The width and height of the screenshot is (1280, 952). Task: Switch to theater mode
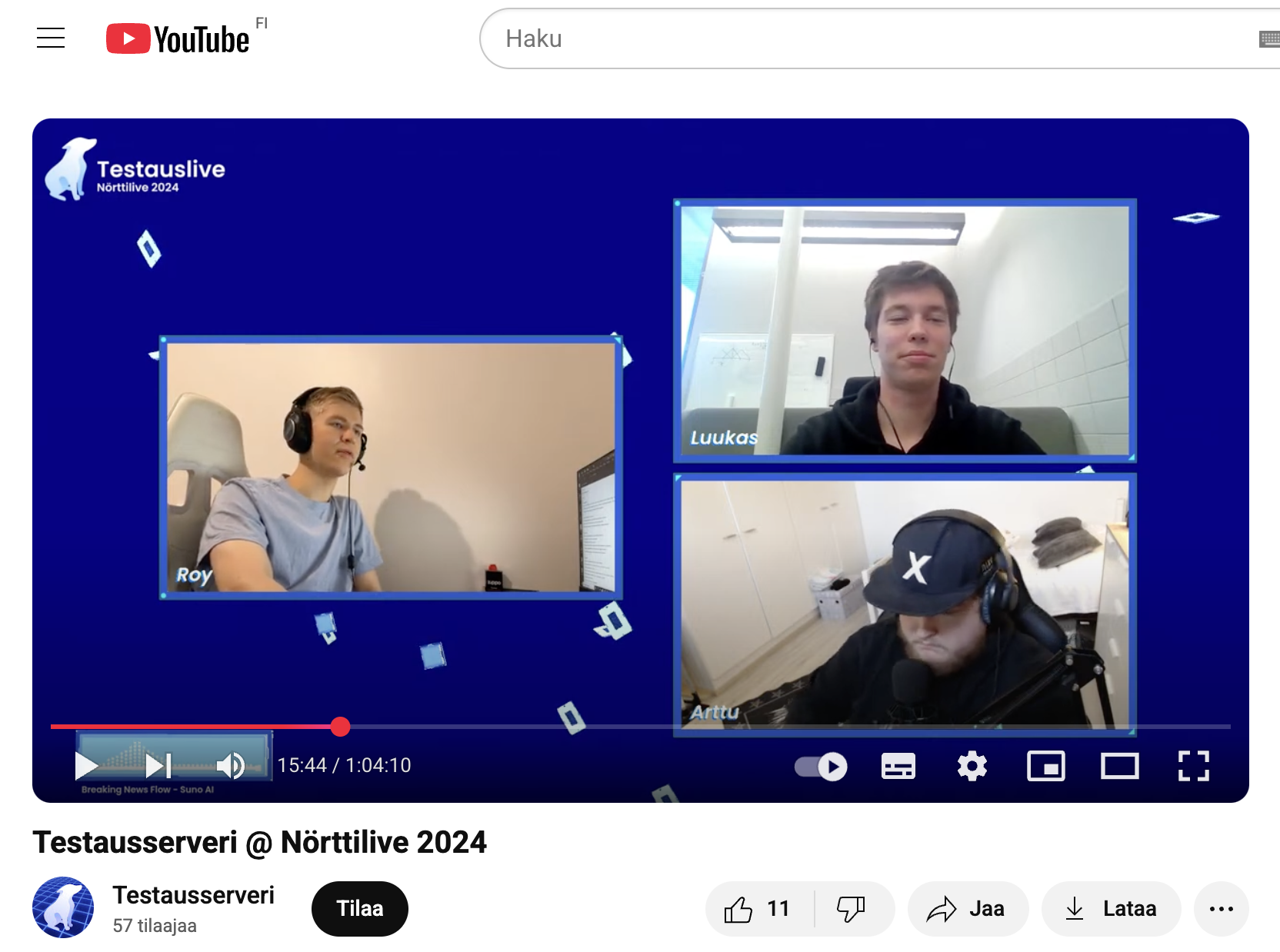coord(1119,766)
